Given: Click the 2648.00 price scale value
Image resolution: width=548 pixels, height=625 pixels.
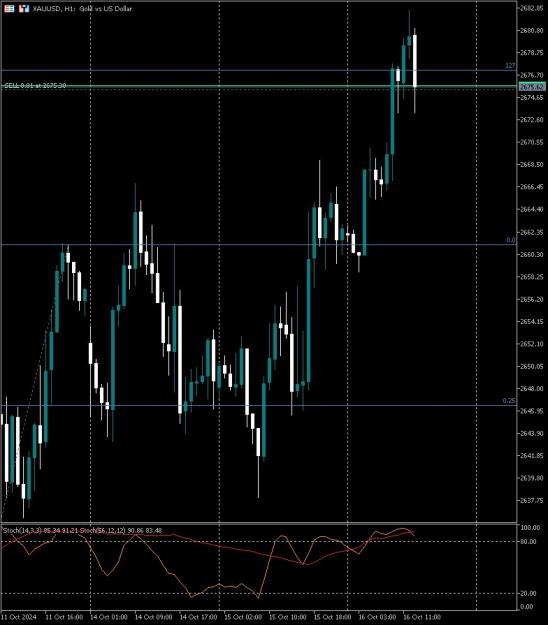Looking at the screenshot, I should 532,389.
